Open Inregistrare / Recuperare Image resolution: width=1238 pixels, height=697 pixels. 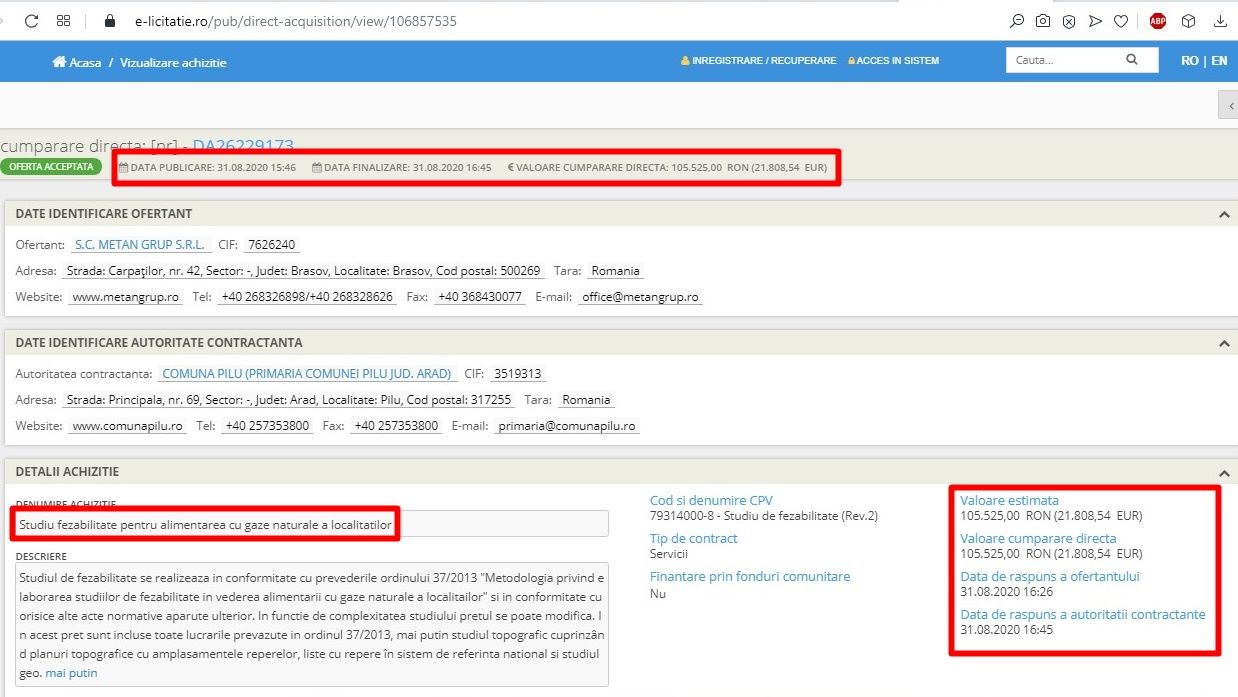[x=758, y=61]
